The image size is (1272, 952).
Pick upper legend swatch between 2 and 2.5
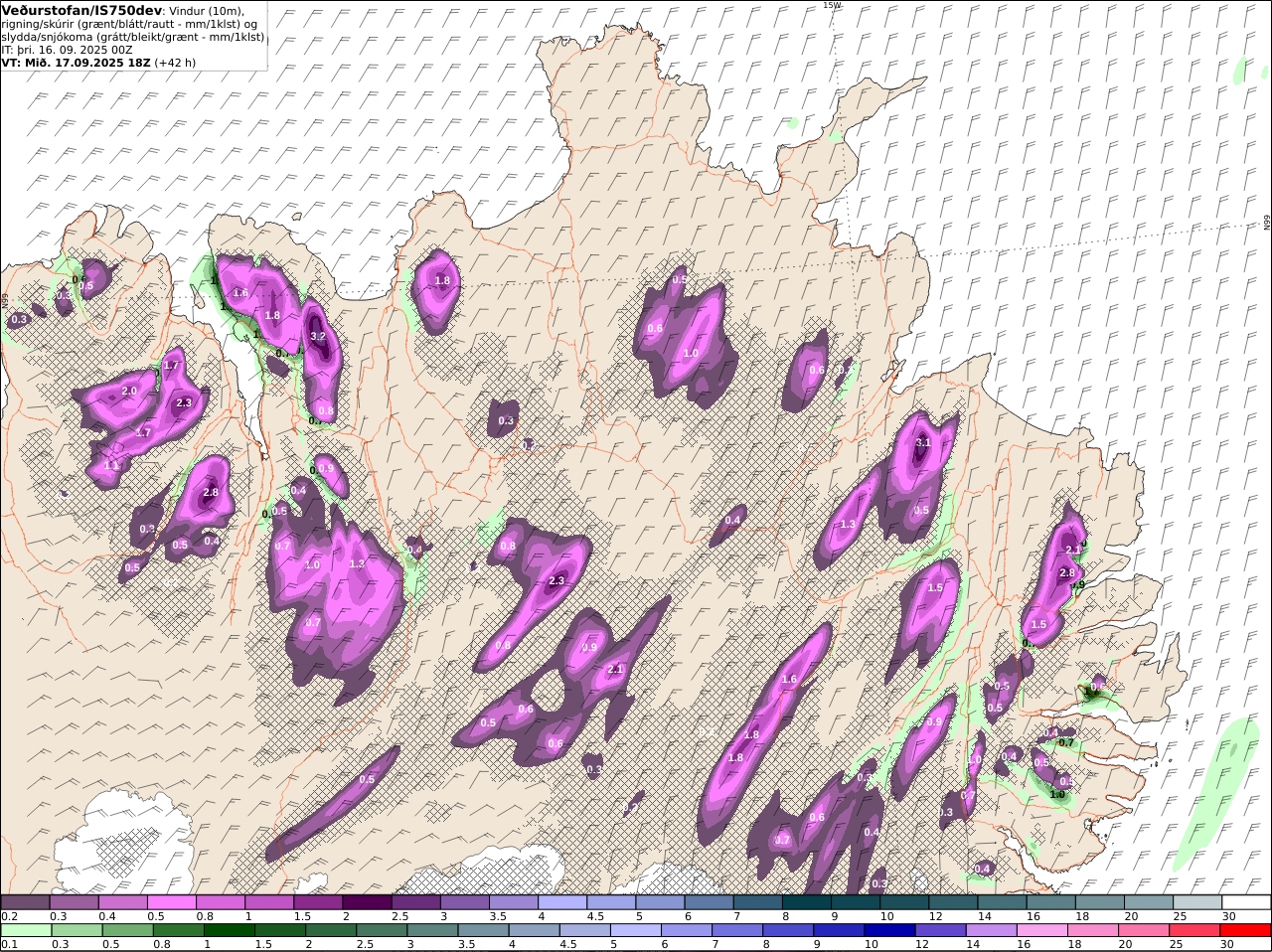367,902
